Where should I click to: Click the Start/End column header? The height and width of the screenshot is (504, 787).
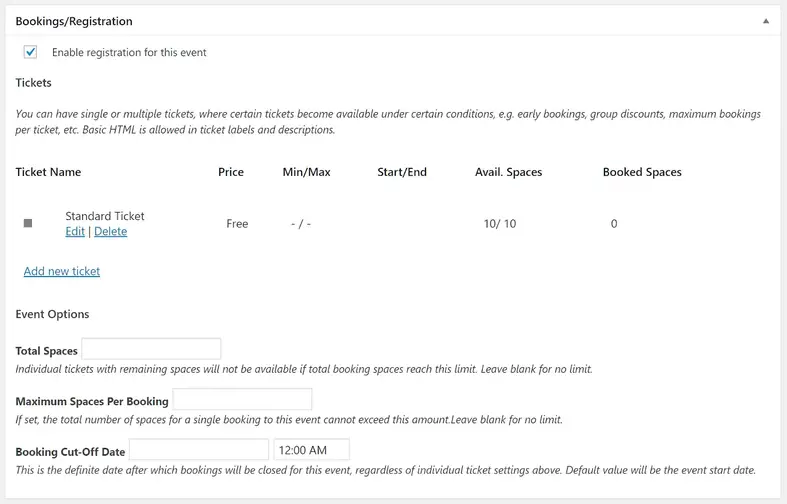(x=402, y=172)
